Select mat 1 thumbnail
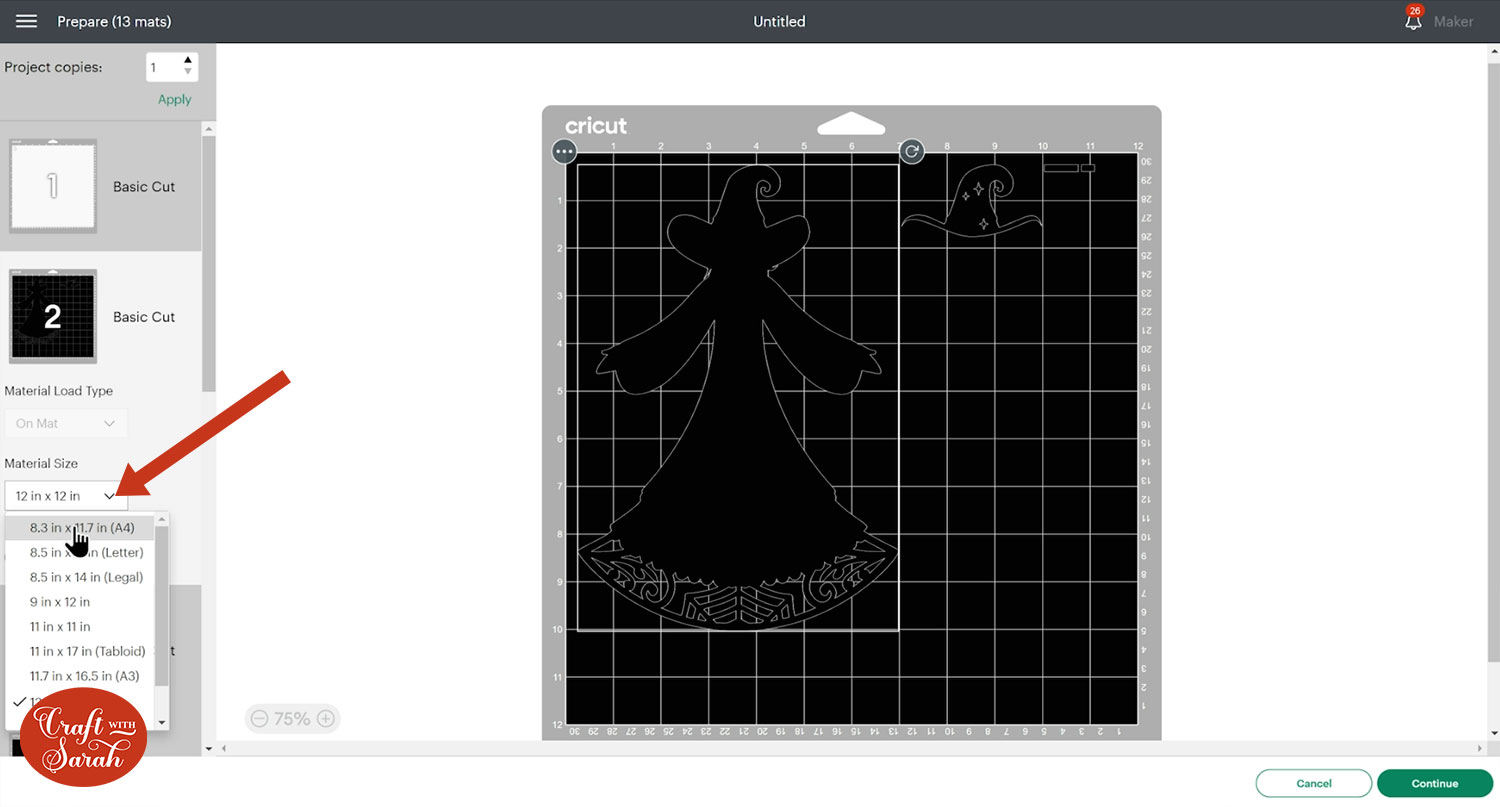This screenshot has height=807, width=1500. coord(53,186)
